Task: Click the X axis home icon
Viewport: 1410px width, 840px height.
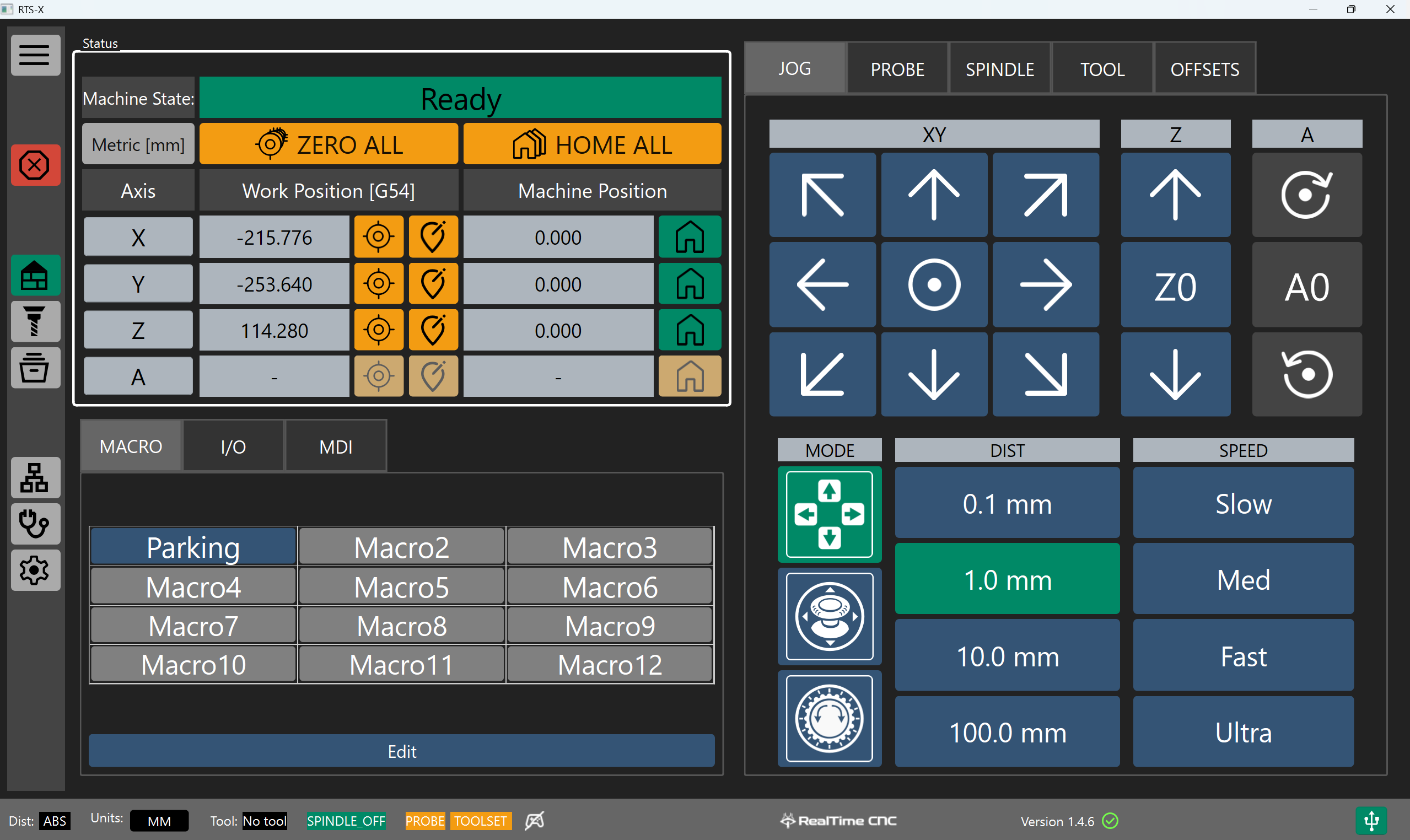Action: (x=689, y=237)
